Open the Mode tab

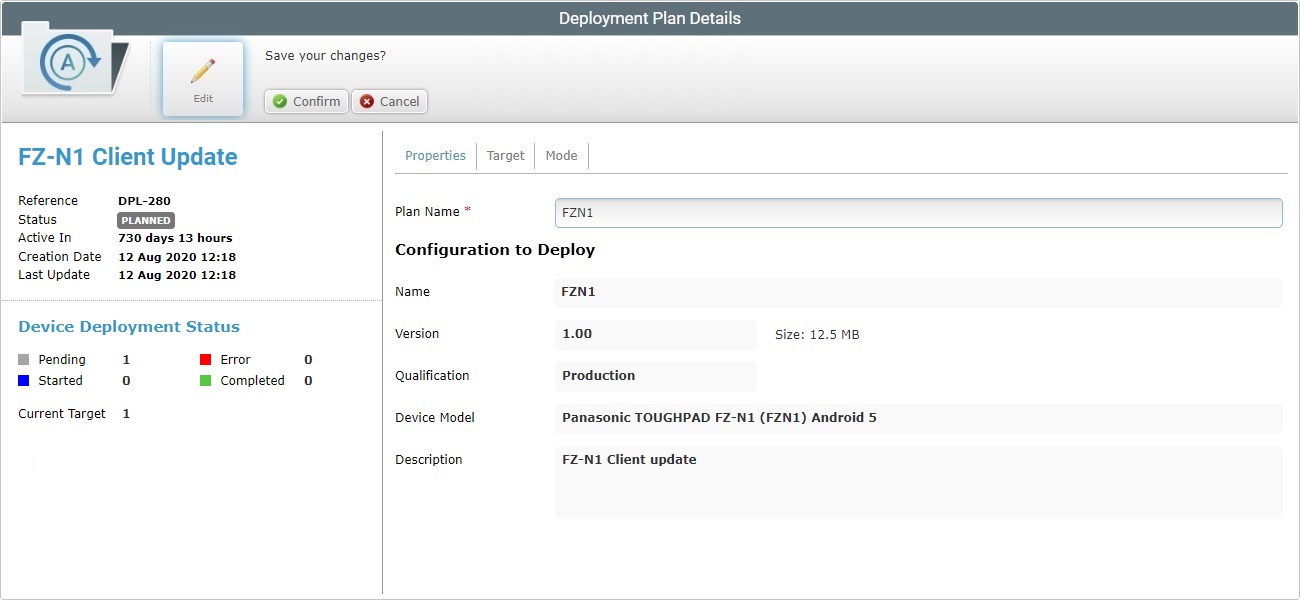tap(561, 155)
